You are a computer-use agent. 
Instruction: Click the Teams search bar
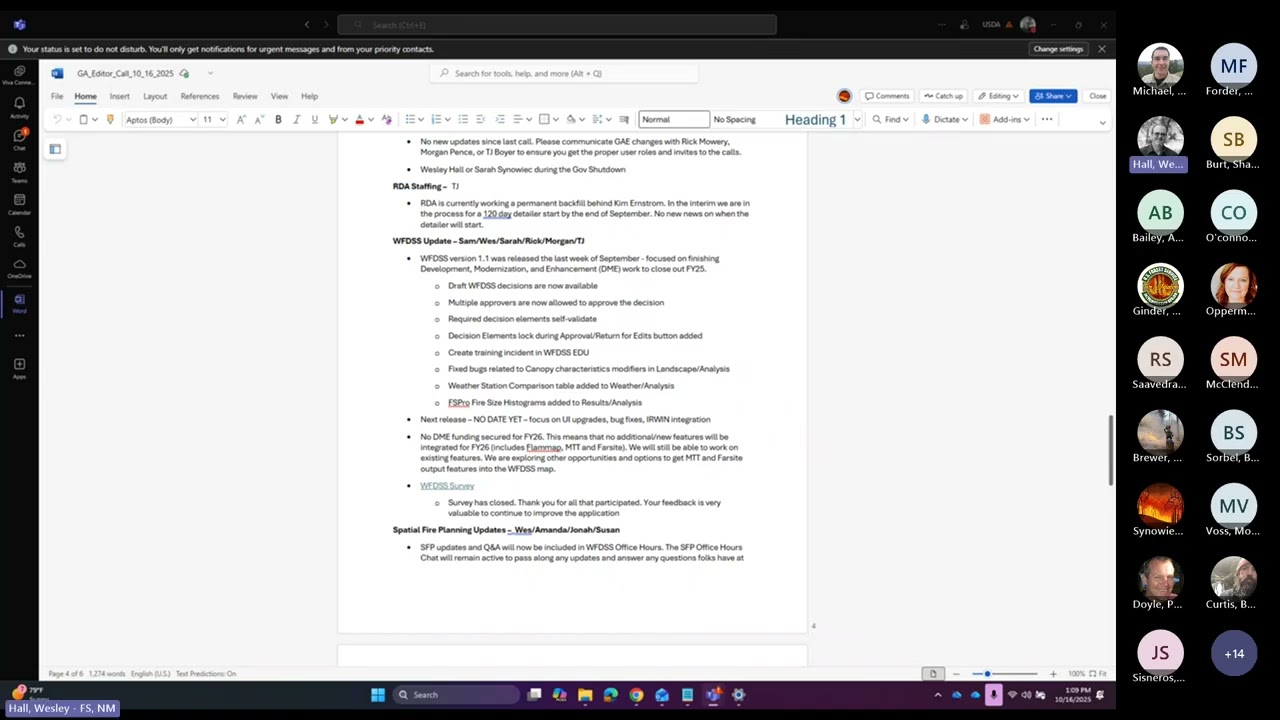(x=557, y=25)
